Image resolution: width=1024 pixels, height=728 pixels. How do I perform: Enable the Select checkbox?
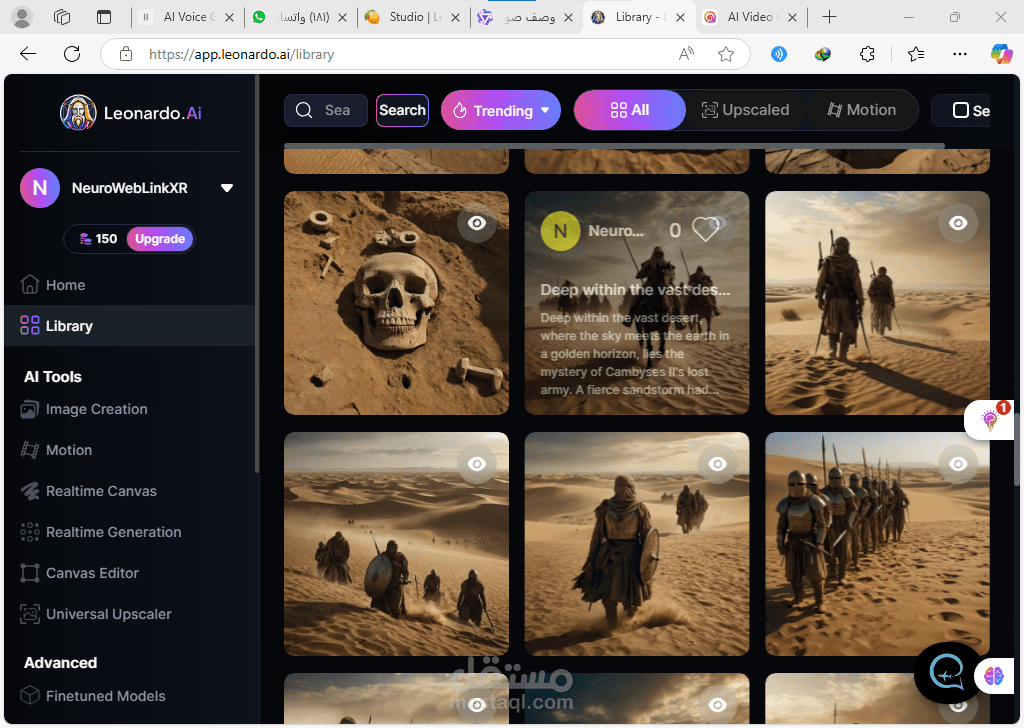tap(960, 110)
